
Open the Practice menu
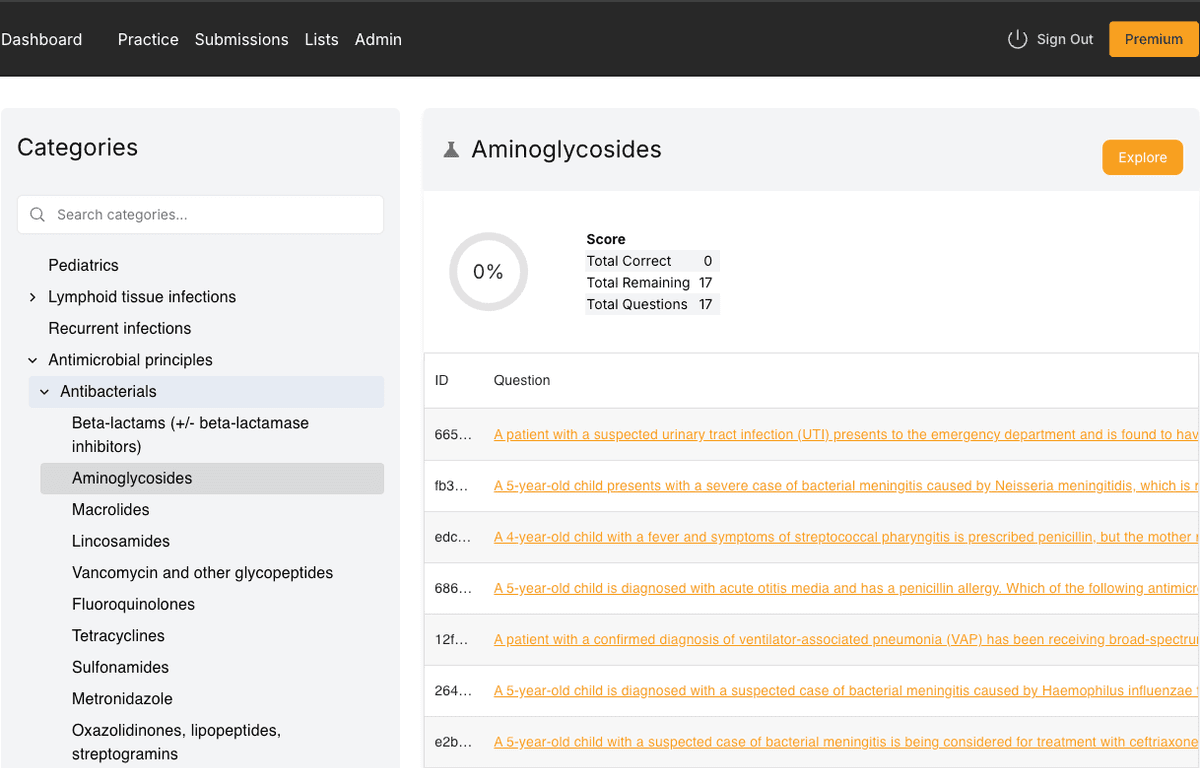click(x=148, y=39)
